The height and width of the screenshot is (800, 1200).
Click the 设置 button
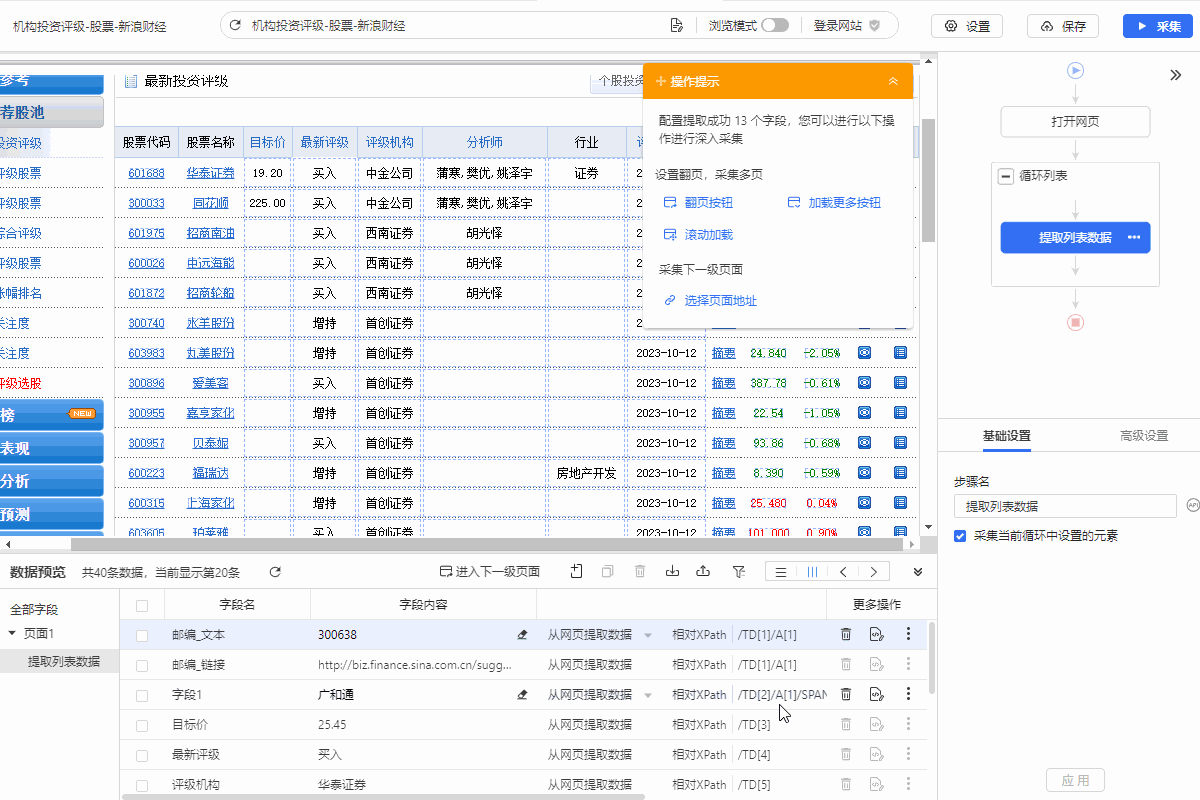967,26
